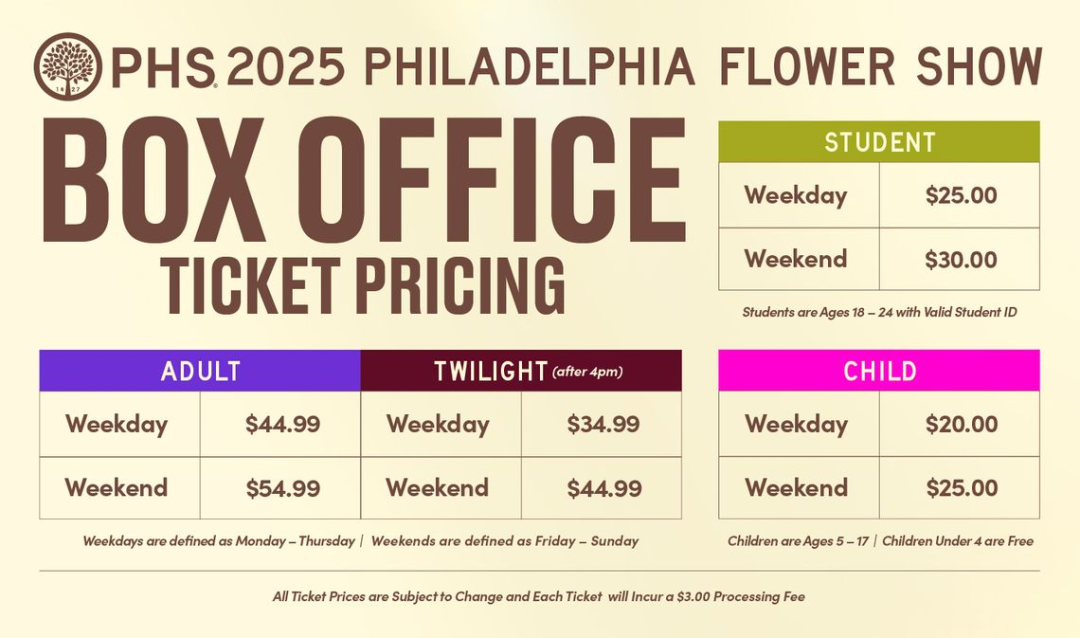Click the Valid Student ID age note
The height and width of the screenshot is (638, 1080).
(x=880, y=312)
